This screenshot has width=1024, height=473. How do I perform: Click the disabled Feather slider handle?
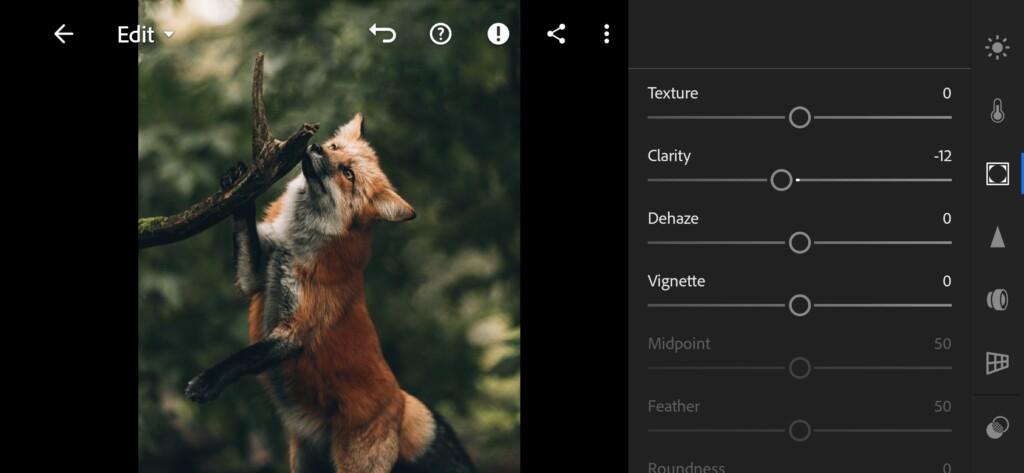click(x=799, y=431)
